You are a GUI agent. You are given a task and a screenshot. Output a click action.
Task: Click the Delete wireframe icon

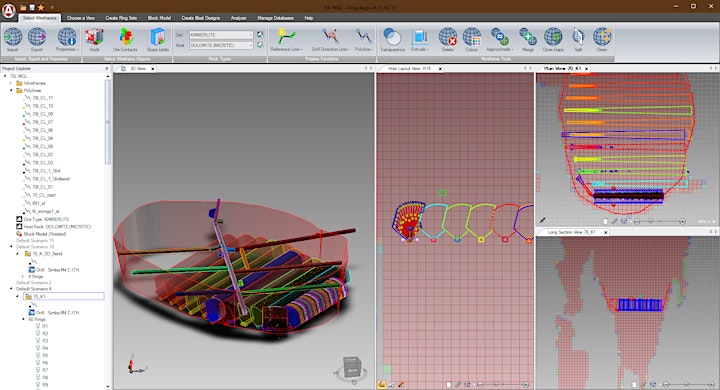tap(447, 37)
